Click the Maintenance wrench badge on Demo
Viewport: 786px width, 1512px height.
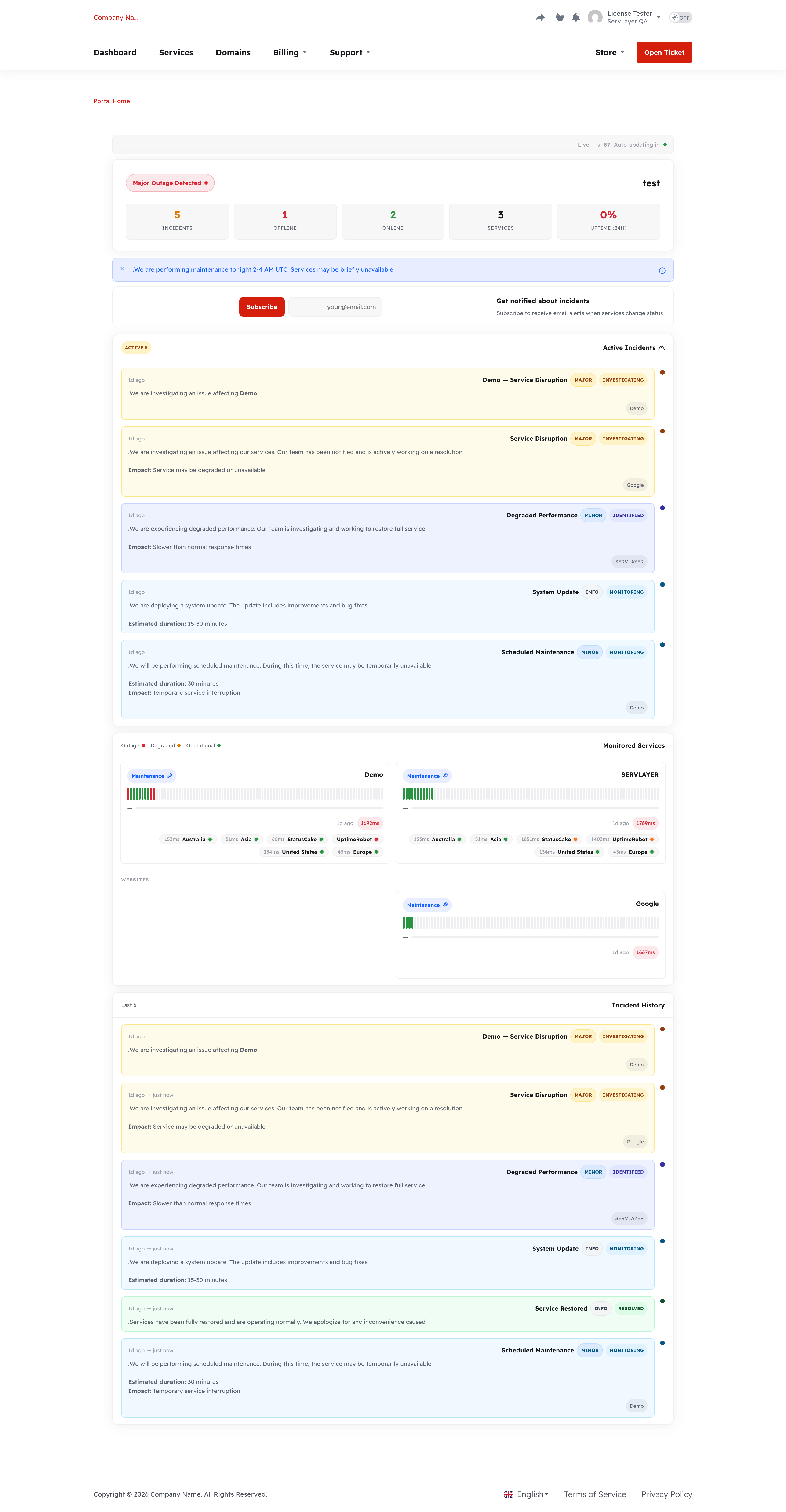click(151, 776)
